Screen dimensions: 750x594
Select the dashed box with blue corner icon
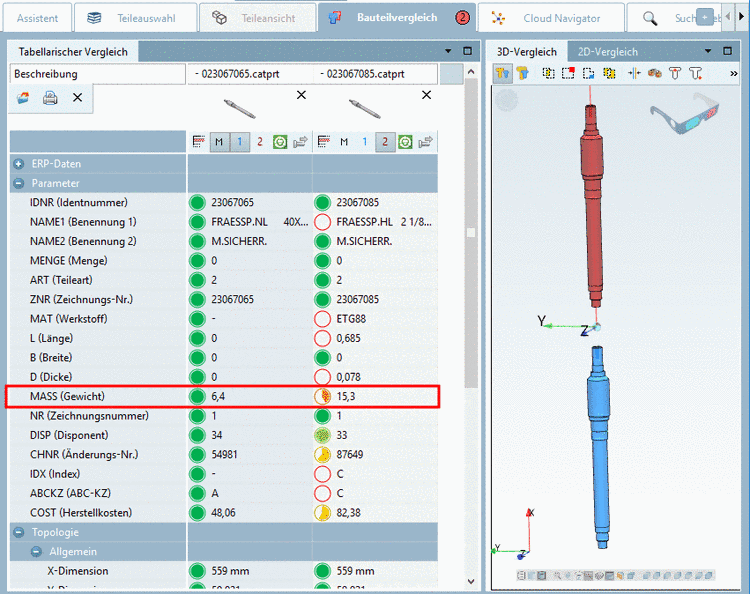(x=588, y=74)
